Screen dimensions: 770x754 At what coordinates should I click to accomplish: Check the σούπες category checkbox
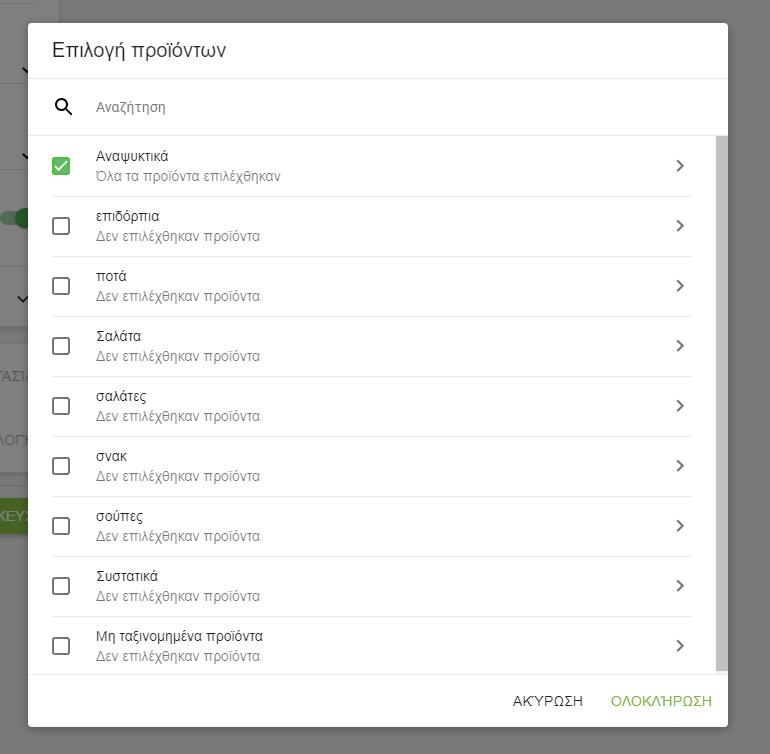[61, 526]
